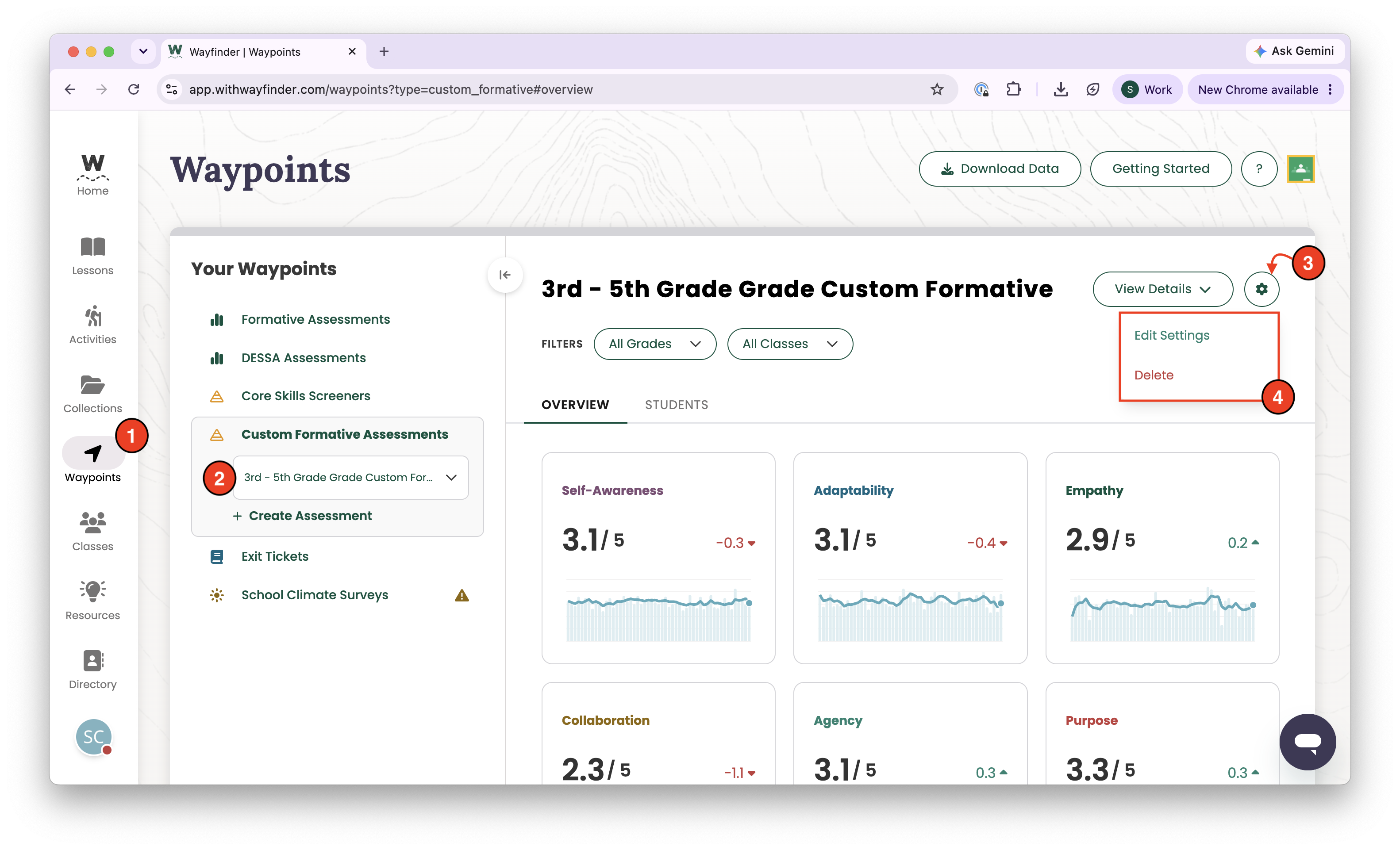Click the Self-Awareness -0.3 change value
Viewport: 1400px width, 850px height.
735,543
